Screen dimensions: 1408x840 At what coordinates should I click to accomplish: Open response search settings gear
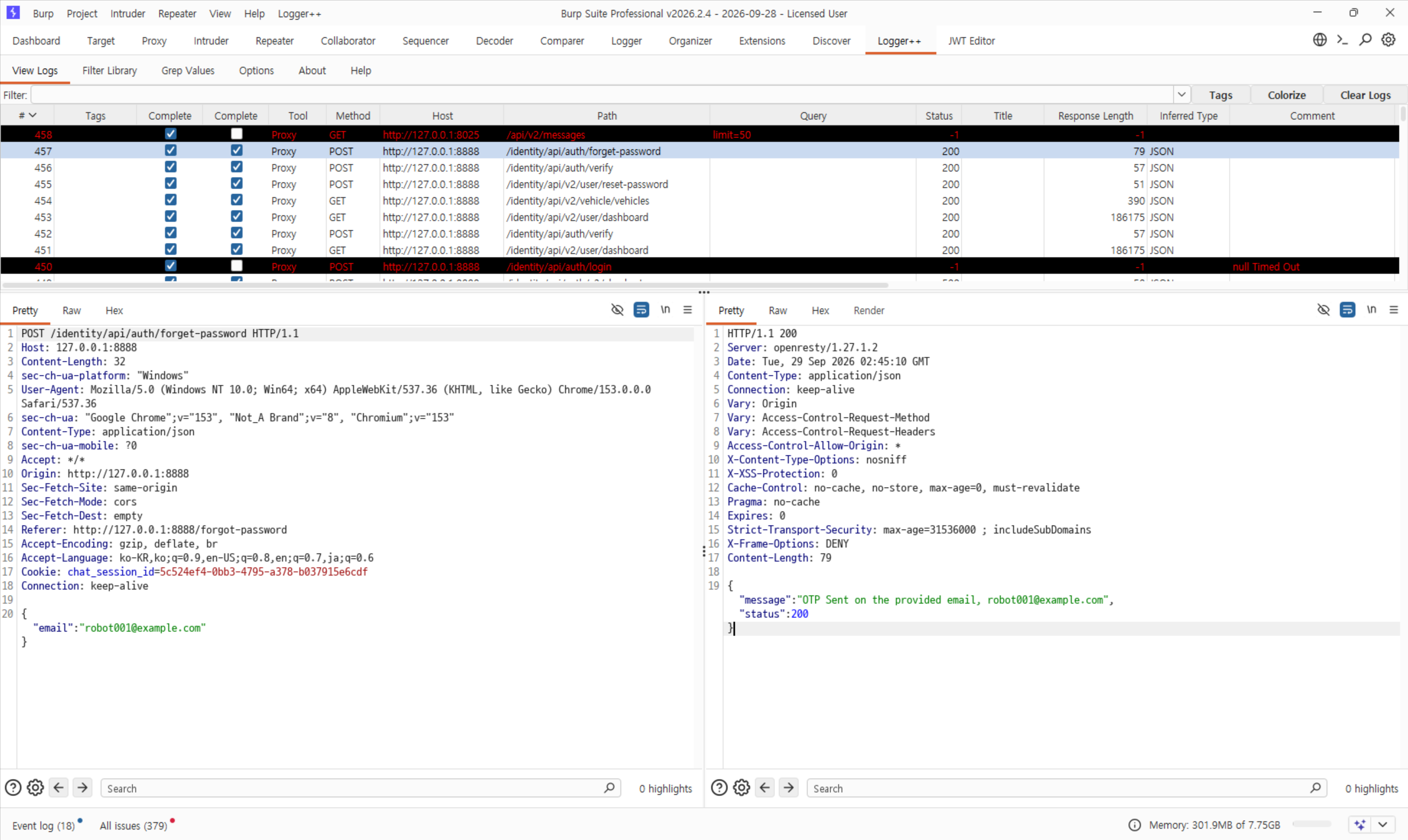741,787
